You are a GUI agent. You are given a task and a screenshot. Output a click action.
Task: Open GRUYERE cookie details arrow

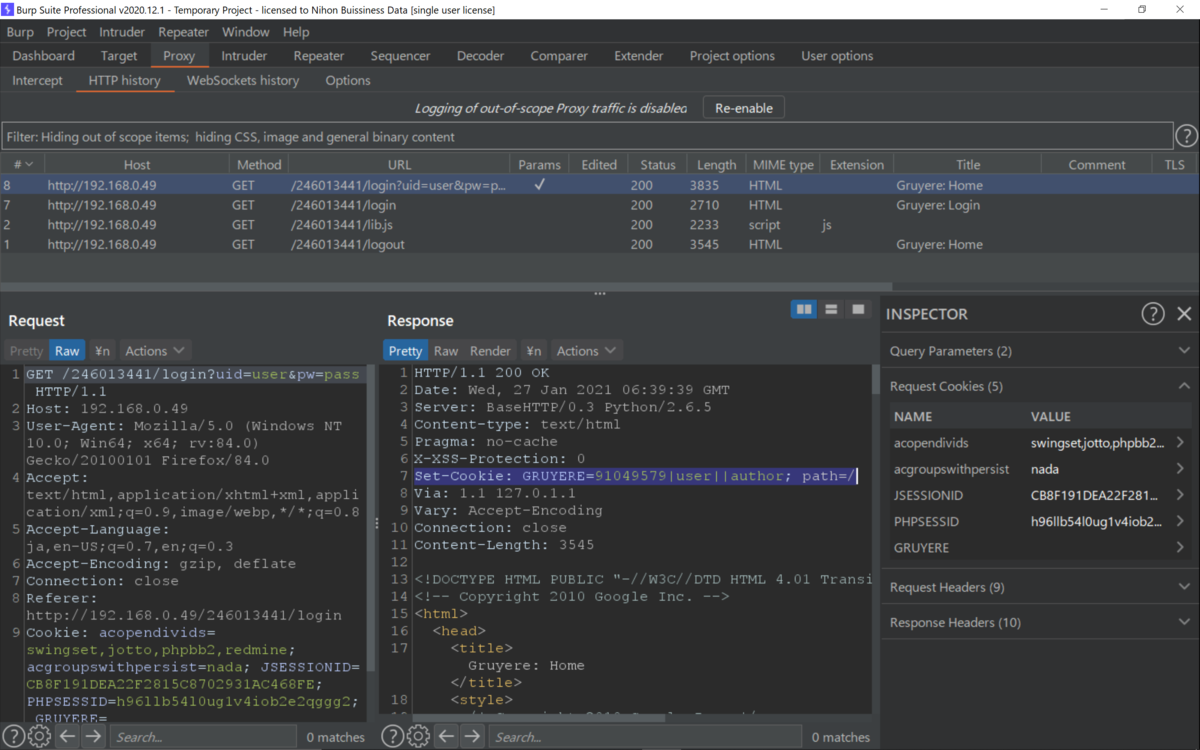[x=1181, y=547]
